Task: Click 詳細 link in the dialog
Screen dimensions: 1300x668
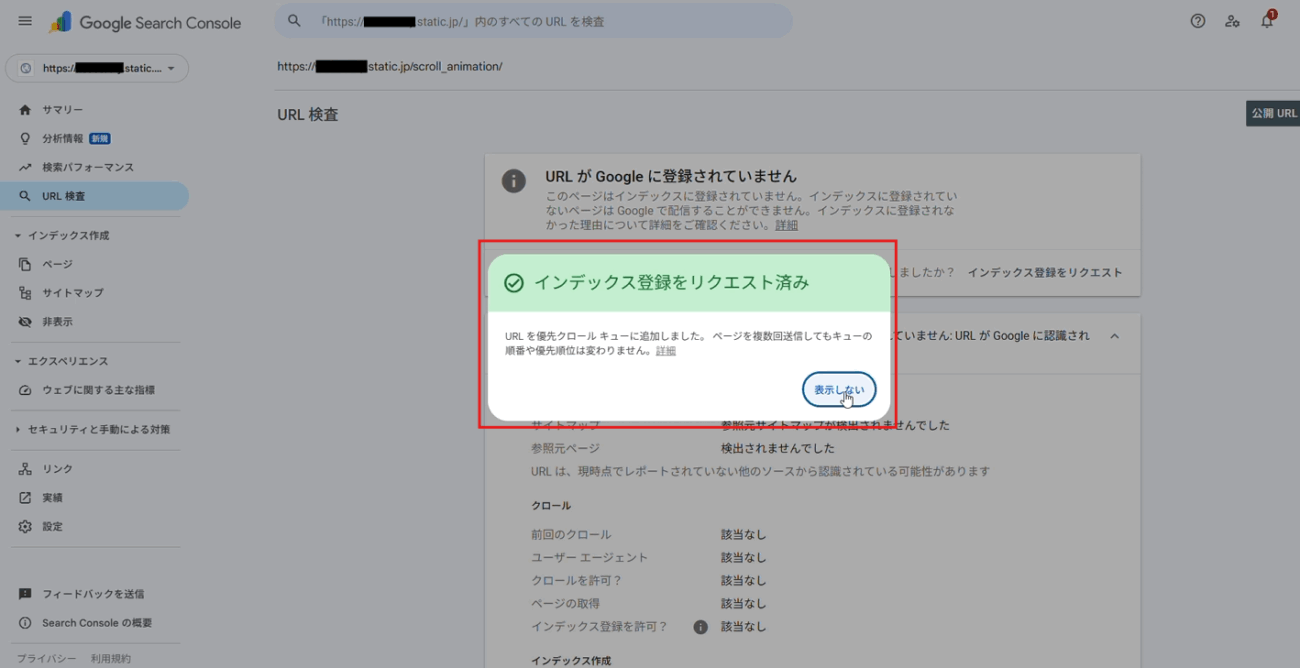Action: (x=665, y=352)
